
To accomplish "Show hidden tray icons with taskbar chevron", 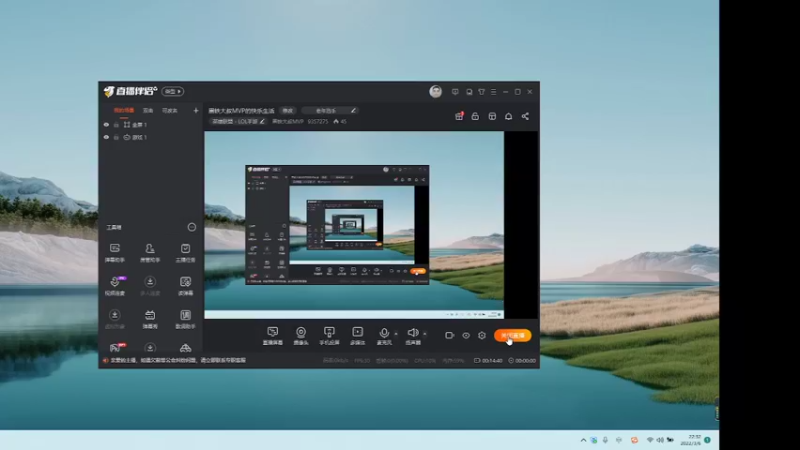I will [583, 440].
